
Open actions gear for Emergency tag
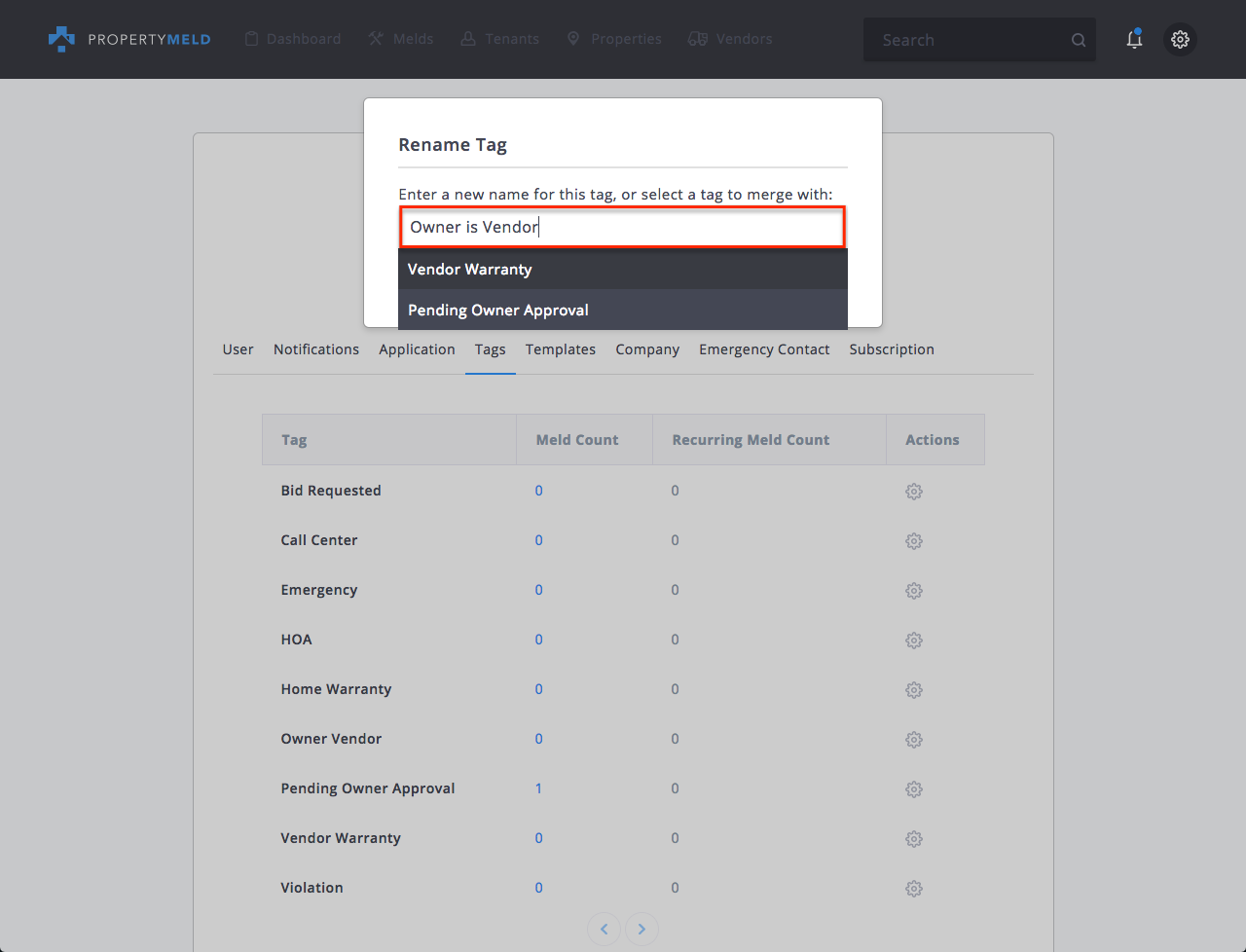pyautogui.click(x=914, y=591)
